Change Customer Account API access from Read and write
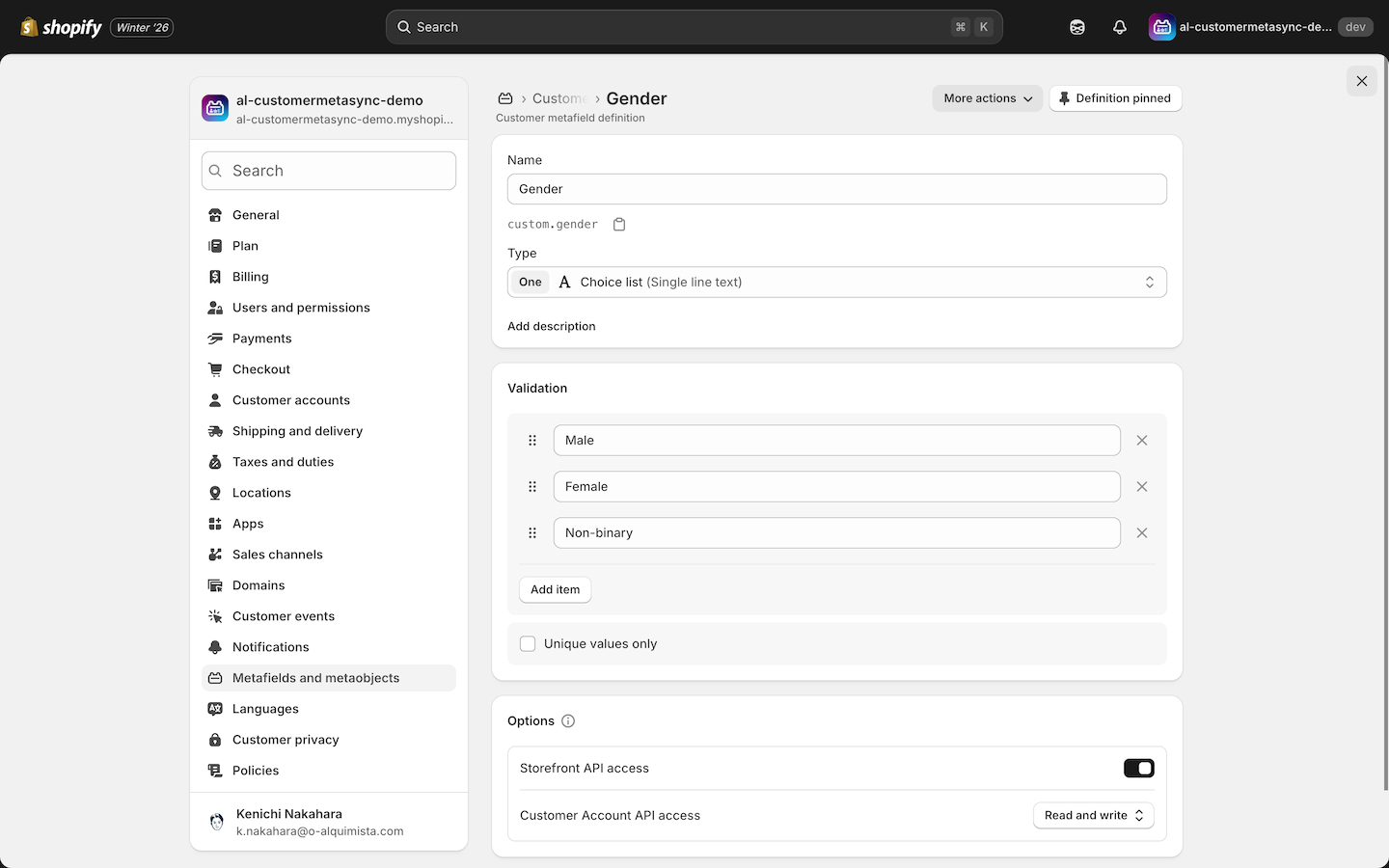 1093,815
